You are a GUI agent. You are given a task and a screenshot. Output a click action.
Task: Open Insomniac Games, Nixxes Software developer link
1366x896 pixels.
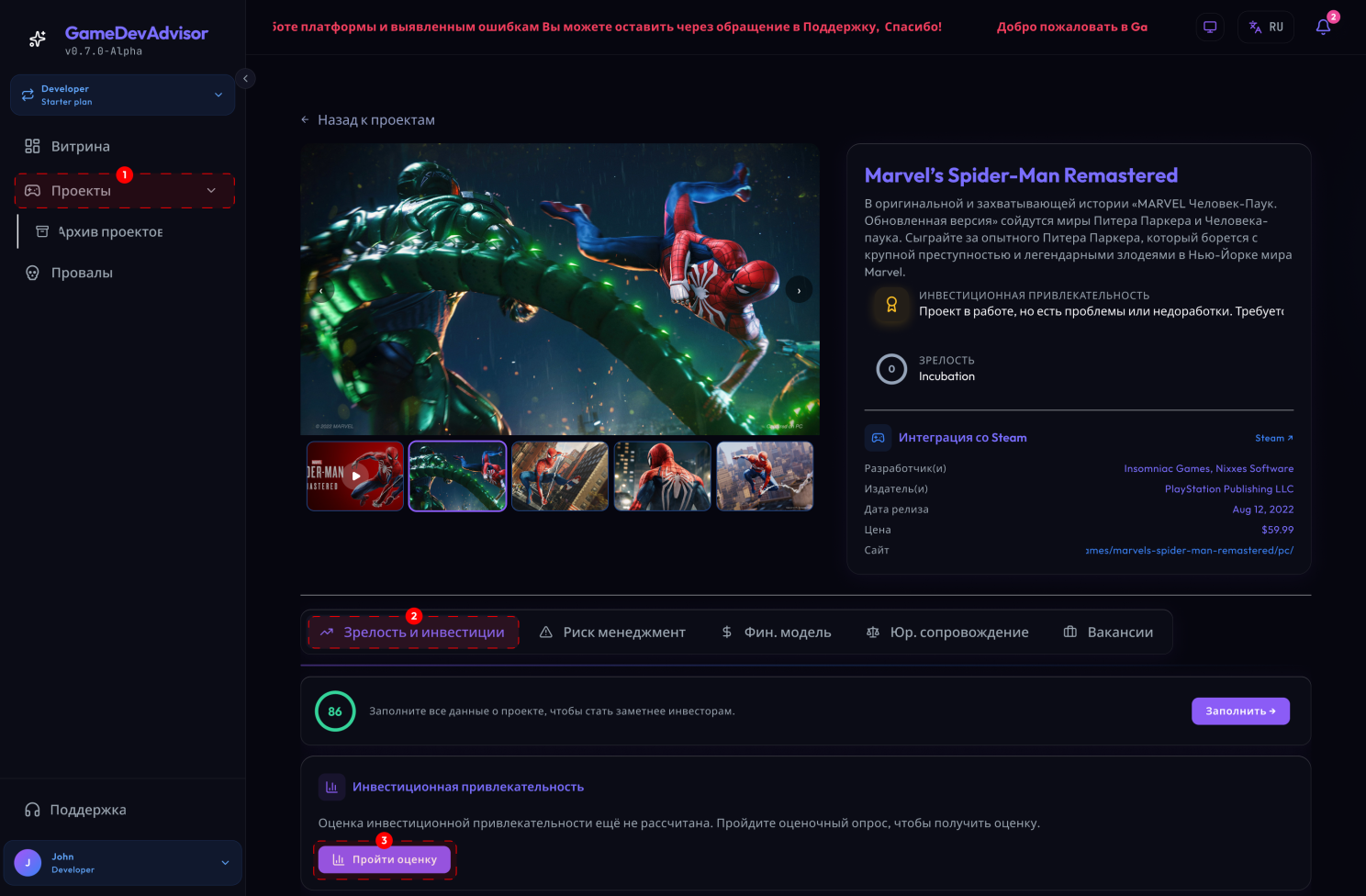(1209, 469)
